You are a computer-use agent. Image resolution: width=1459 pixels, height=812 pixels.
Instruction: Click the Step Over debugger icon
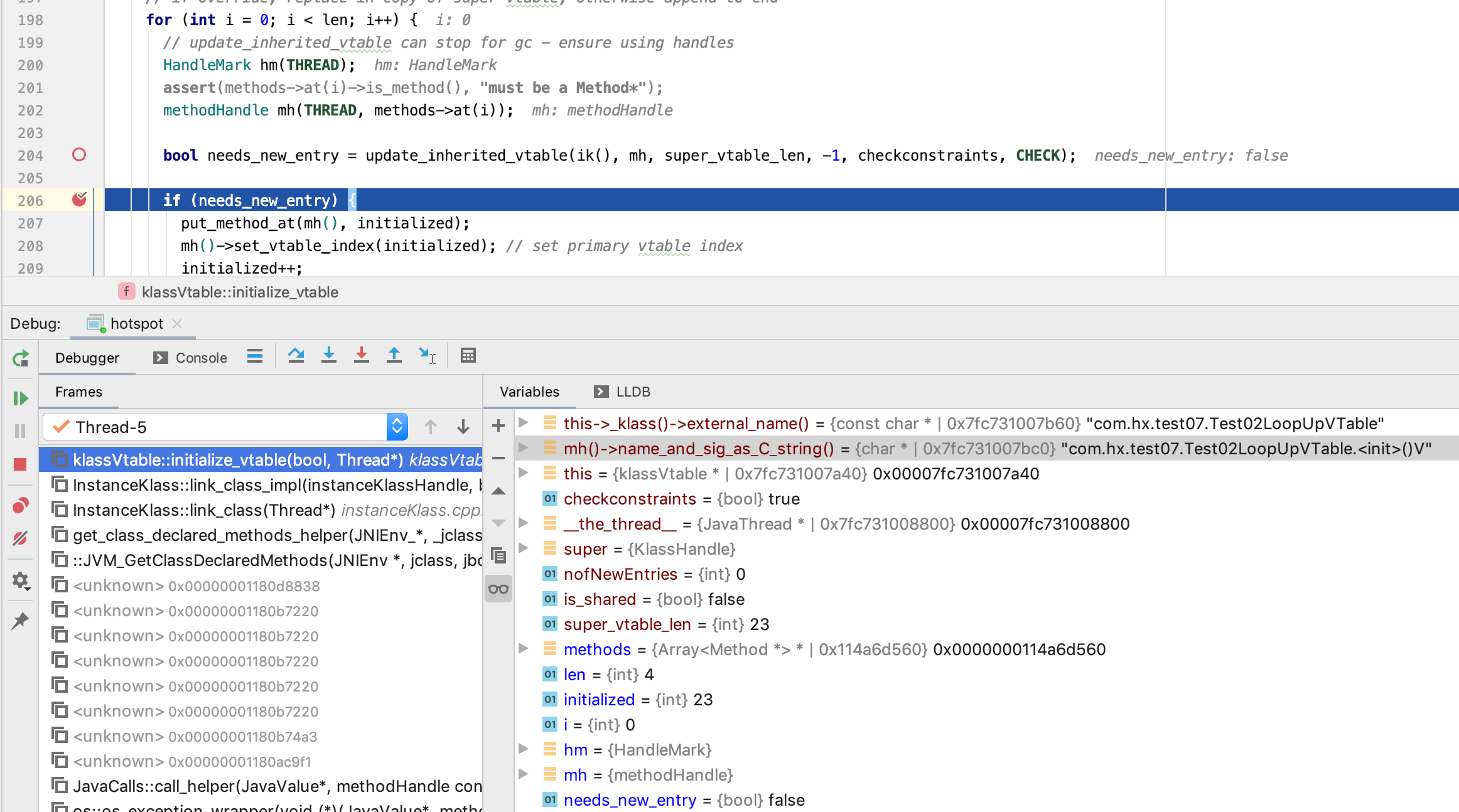pyautogui.click(x=296, y=356)
